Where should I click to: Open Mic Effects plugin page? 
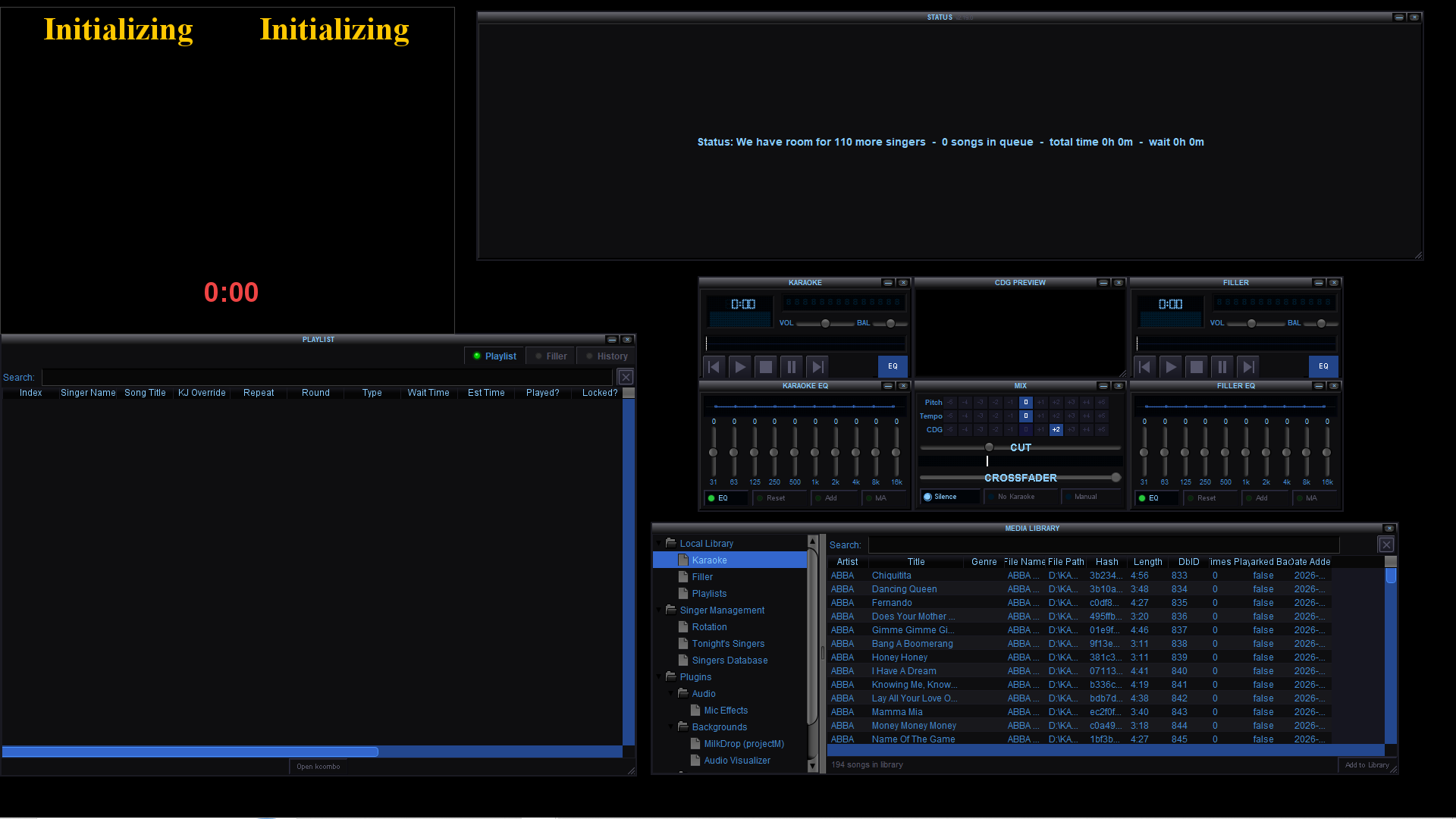tap(726, 711)
